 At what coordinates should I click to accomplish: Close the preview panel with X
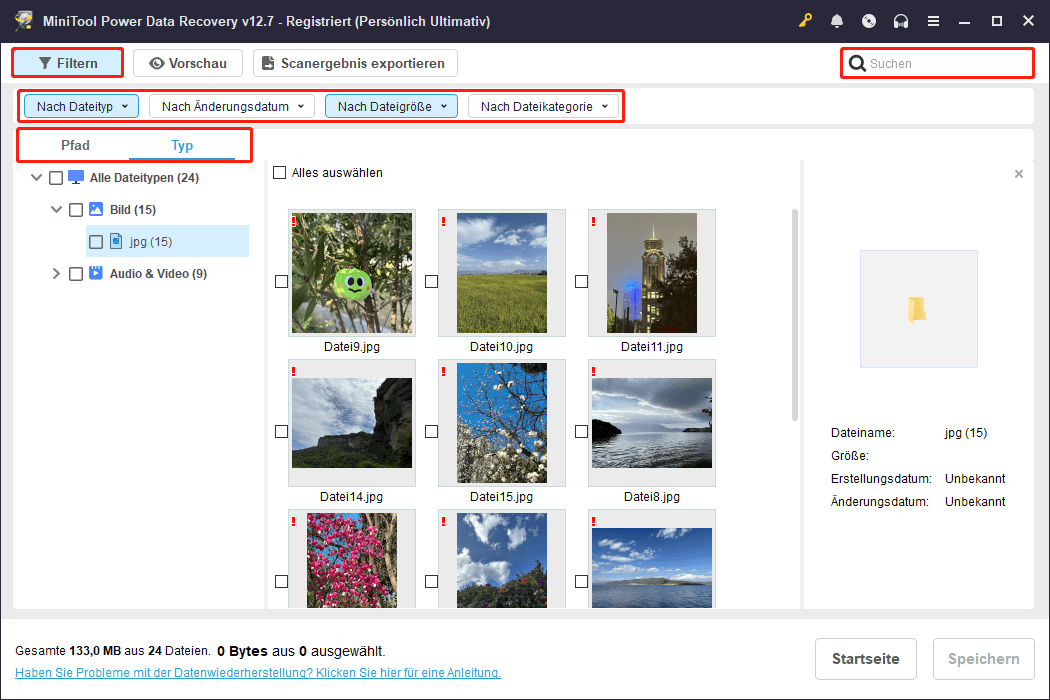[1019, 174]
